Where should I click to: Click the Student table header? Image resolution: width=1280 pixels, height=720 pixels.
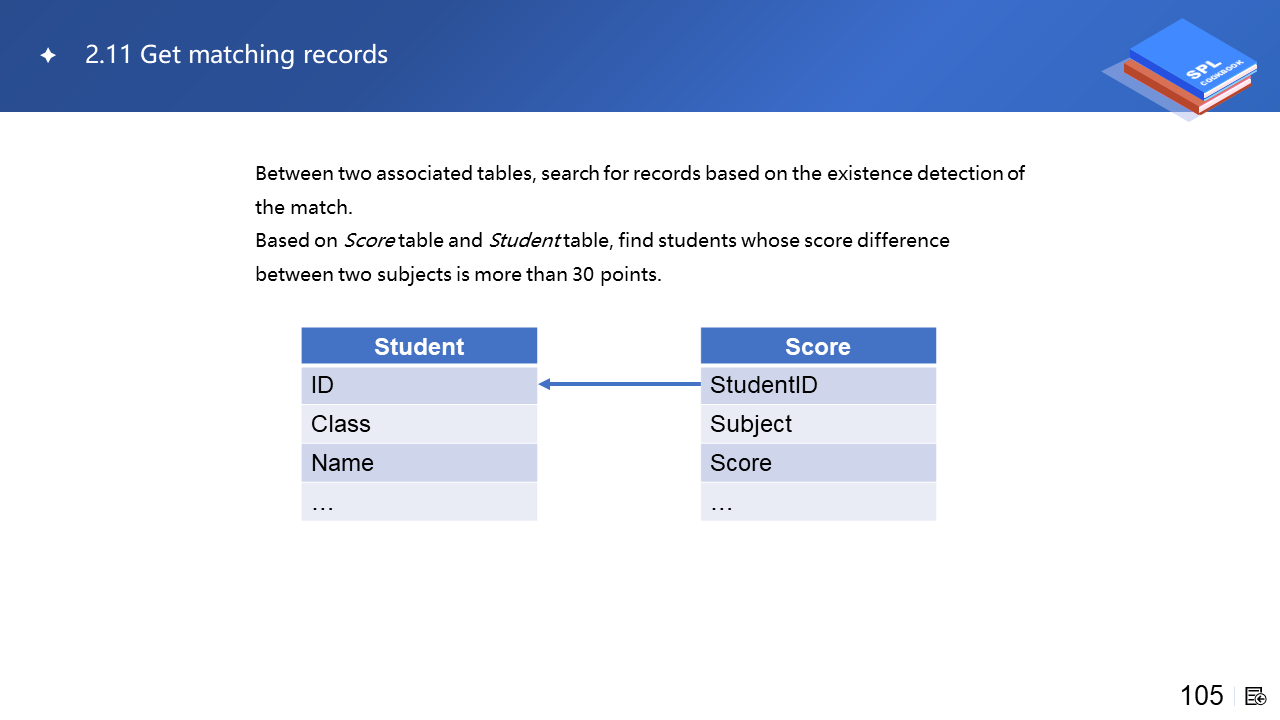coord(419,346)
